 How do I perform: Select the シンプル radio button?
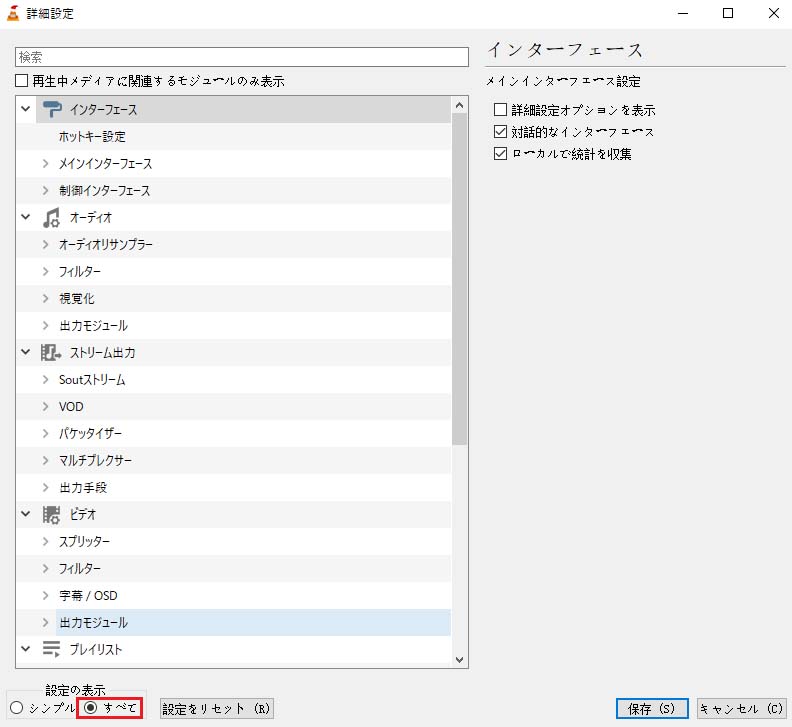17,707
